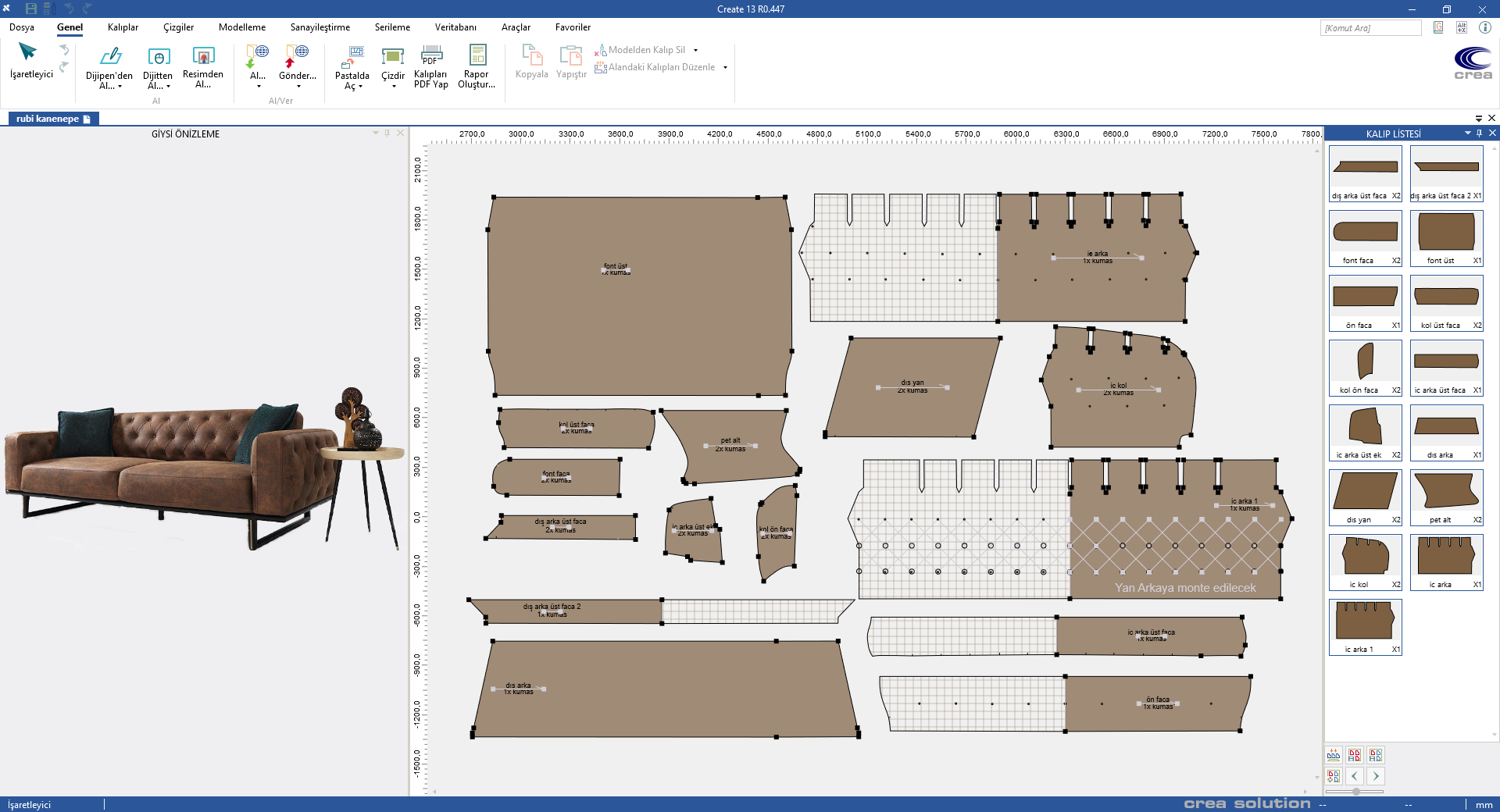Viewport: 1500px width, 812px height.
Task: Toggle pin on GİYSİ ÖNİZLEME panel
Action: pos(387,134)
